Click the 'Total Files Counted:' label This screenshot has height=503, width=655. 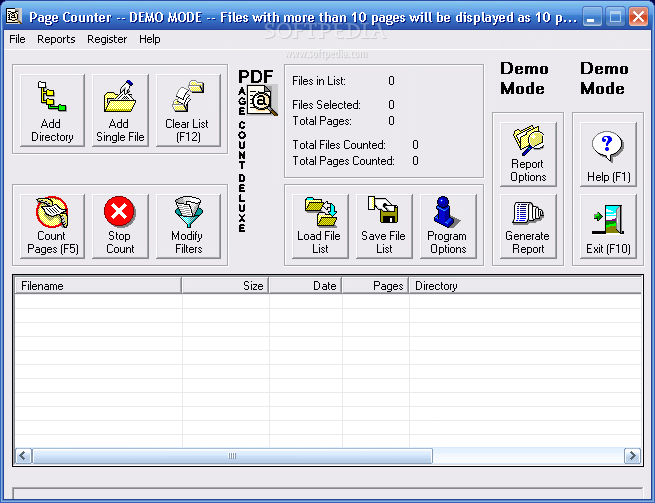coord(339,145)
